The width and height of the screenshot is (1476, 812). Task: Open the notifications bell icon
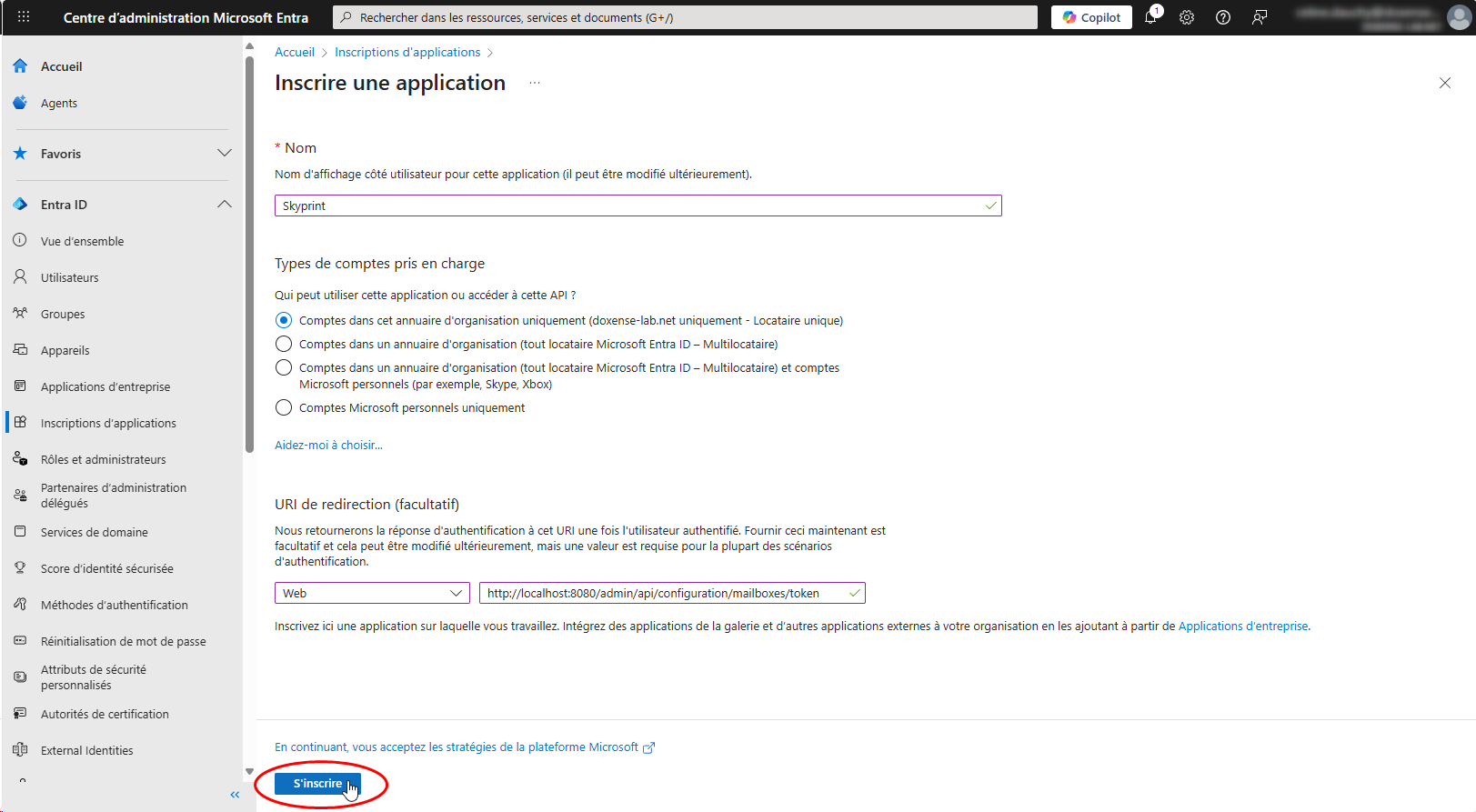click(x=1150, y=17)
